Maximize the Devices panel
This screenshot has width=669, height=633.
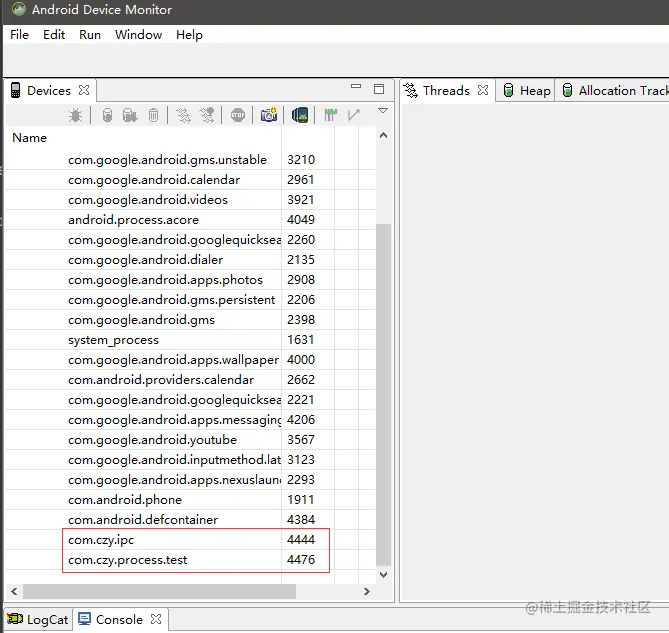(379, 89)
